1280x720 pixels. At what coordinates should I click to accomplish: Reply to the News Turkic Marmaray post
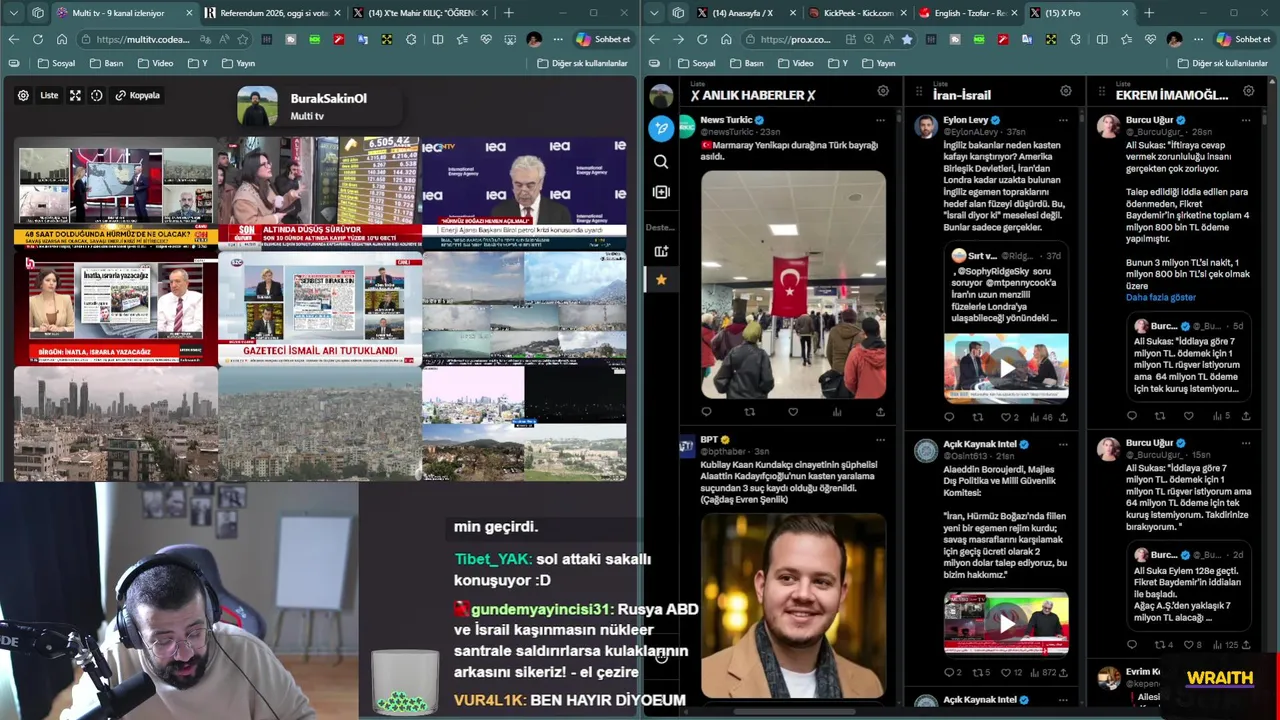[706, 412]
